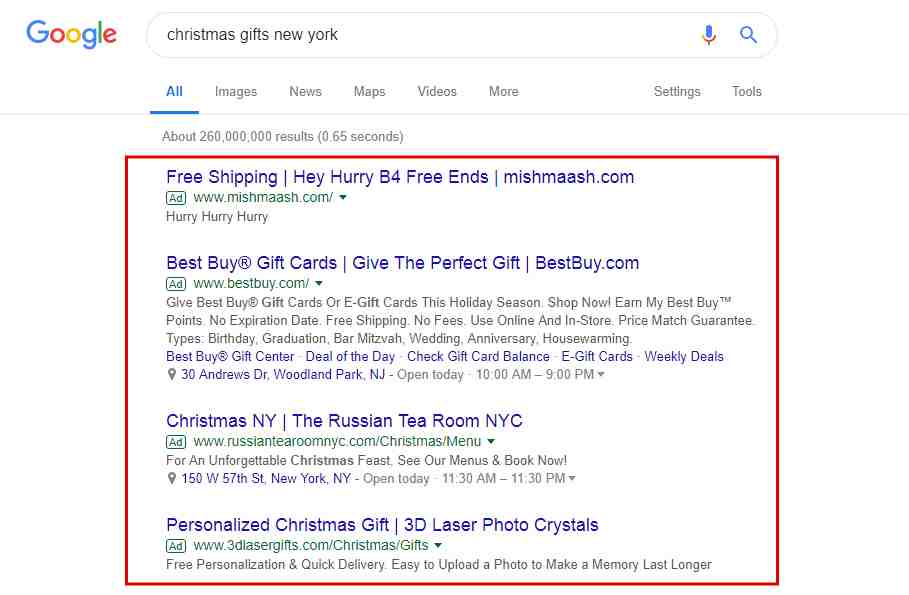Click the map pin beside 150 W 57th St
Screen dimensions: 909x595
(x=172, y=479)
